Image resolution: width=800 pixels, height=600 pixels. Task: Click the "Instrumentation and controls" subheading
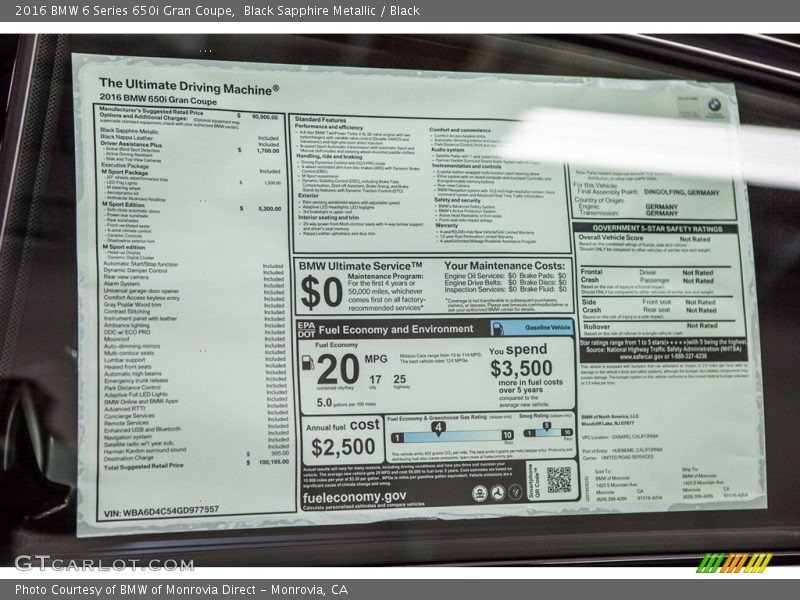(467, 166)
